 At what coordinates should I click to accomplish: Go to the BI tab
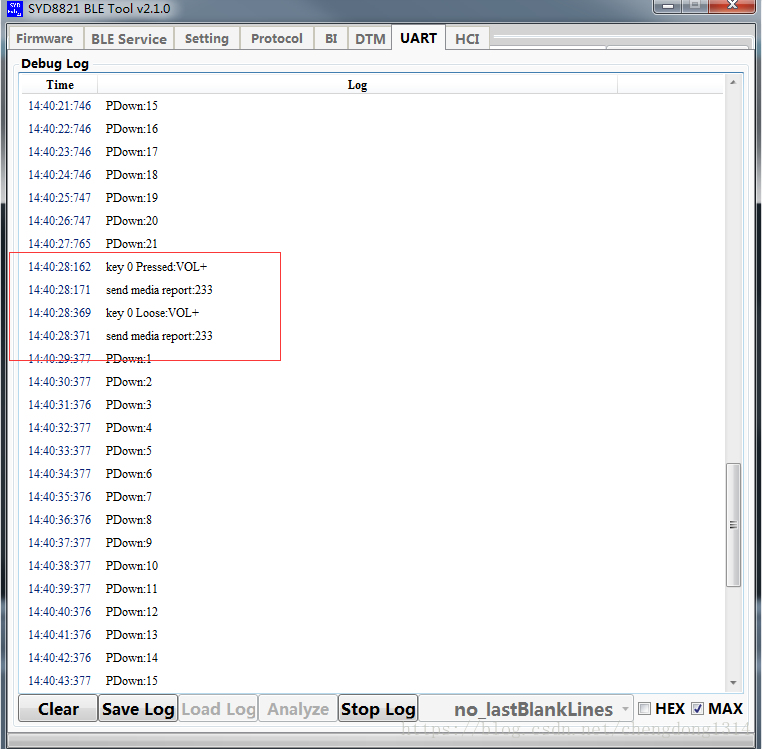tap(331, 38)
